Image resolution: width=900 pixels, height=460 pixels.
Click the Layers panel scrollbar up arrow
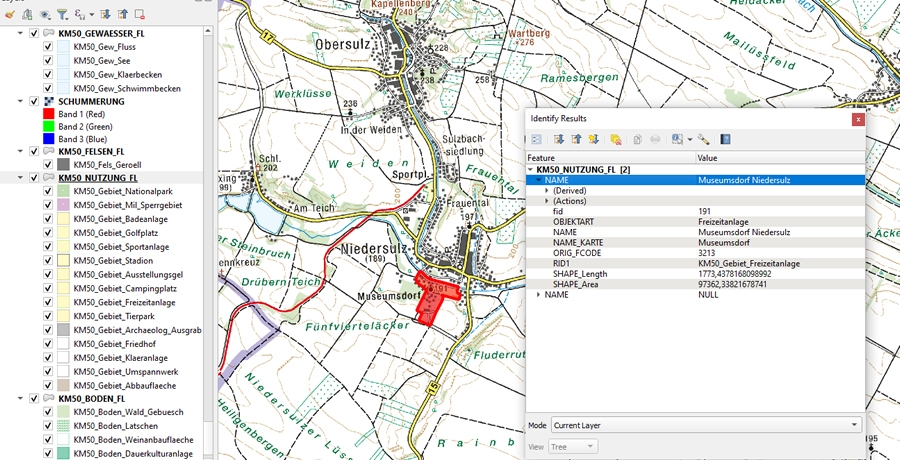208,31
